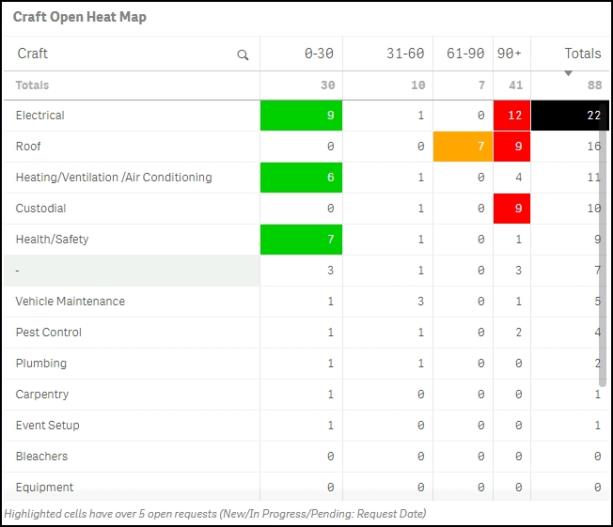
Task: Select the 90+ column header
Action: pyautogui.click(x=509, y=53)
